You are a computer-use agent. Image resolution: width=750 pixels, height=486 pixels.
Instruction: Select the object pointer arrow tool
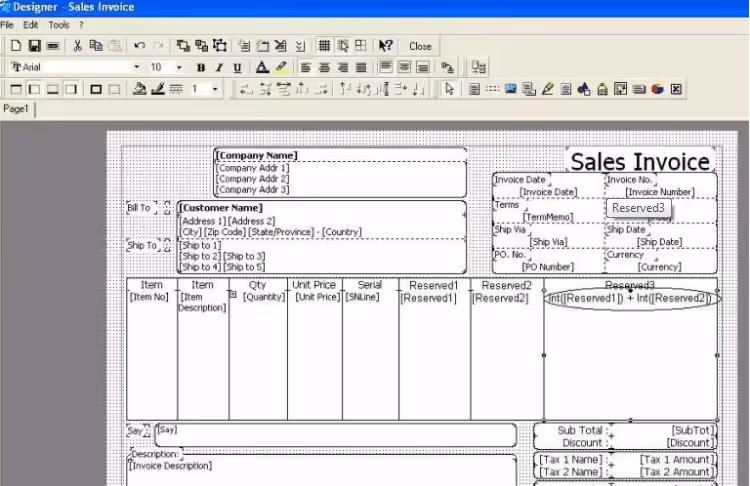(449, 89)
